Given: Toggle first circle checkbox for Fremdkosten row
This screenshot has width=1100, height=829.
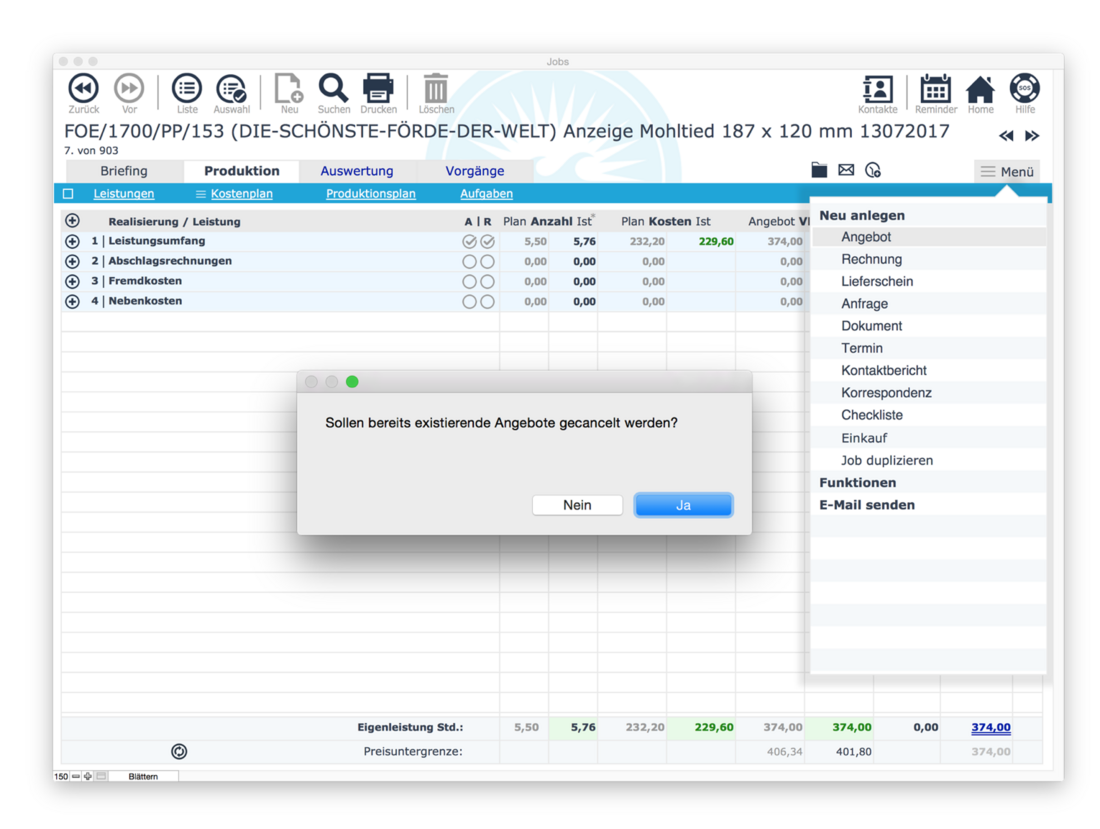Looking at the screenshot, I should pyautogui.click(x=469, y=281).
